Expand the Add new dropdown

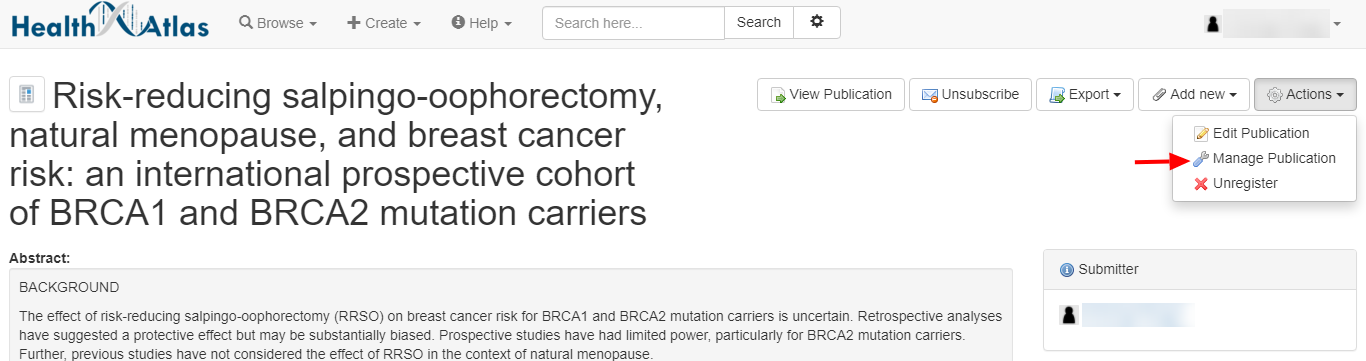click(x=1194, y=95)
